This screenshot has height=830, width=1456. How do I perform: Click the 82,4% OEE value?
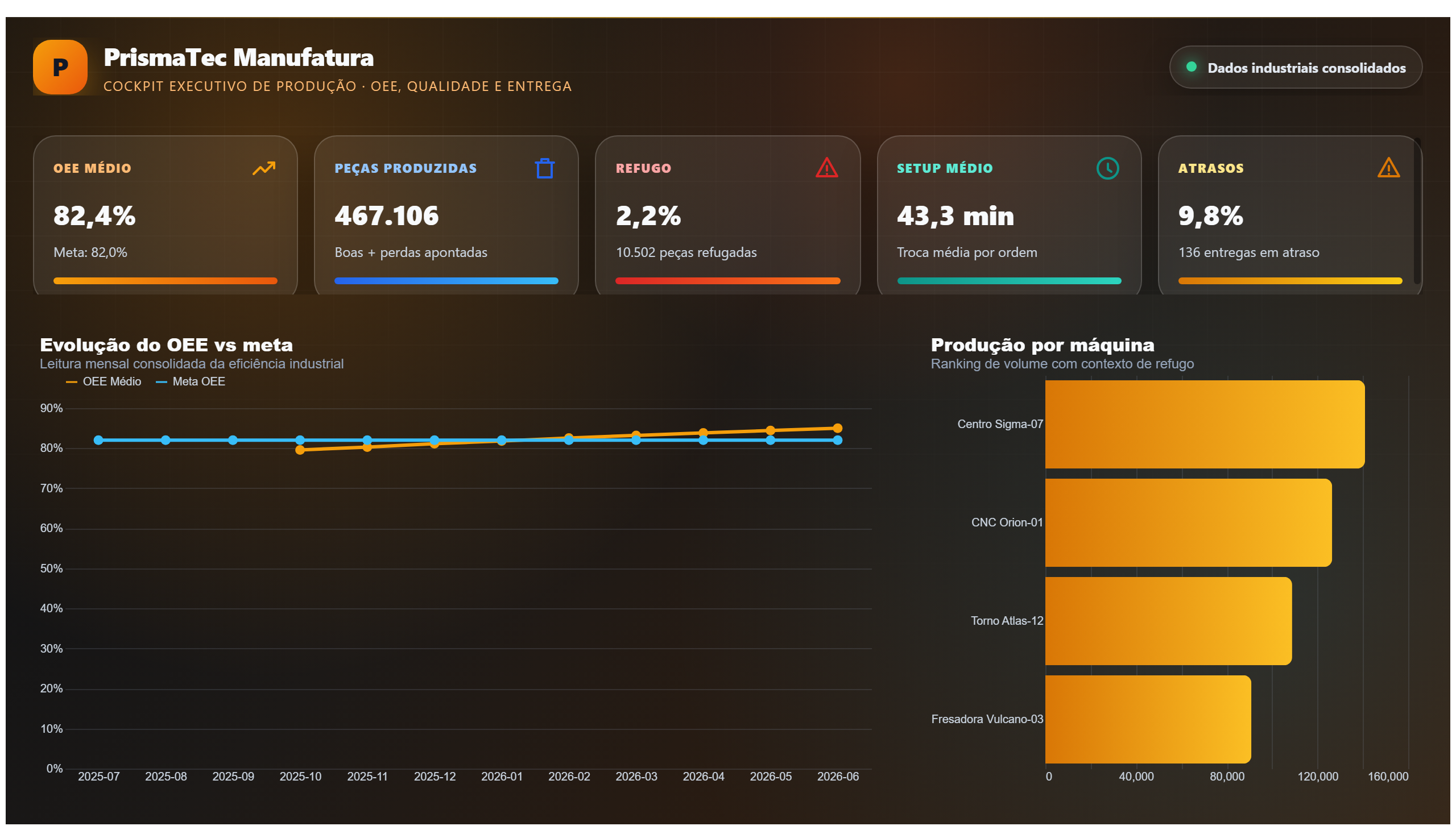[x=94, y=216]
